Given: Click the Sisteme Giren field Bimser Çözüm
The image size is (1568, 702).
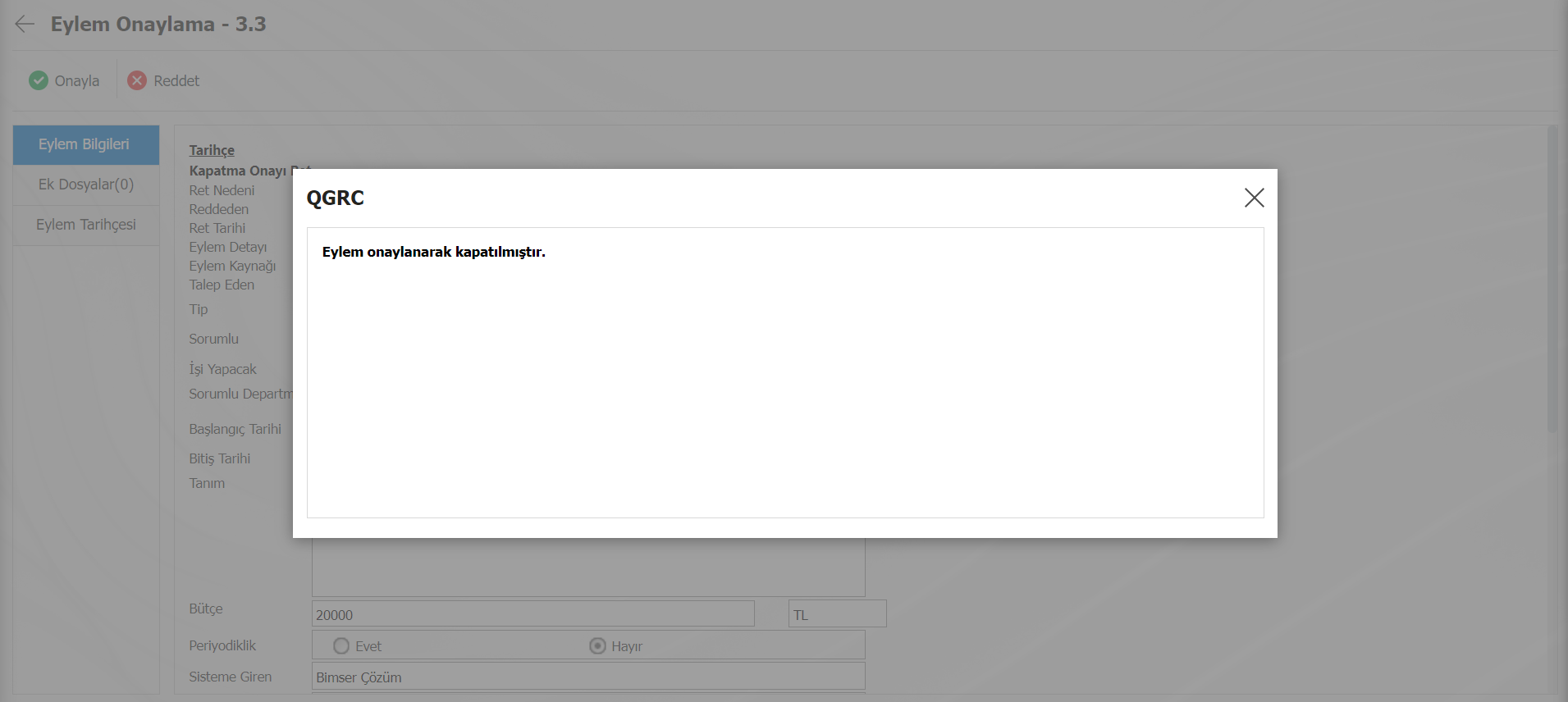Looking at the screenshot, I should (x=588, y=677).
